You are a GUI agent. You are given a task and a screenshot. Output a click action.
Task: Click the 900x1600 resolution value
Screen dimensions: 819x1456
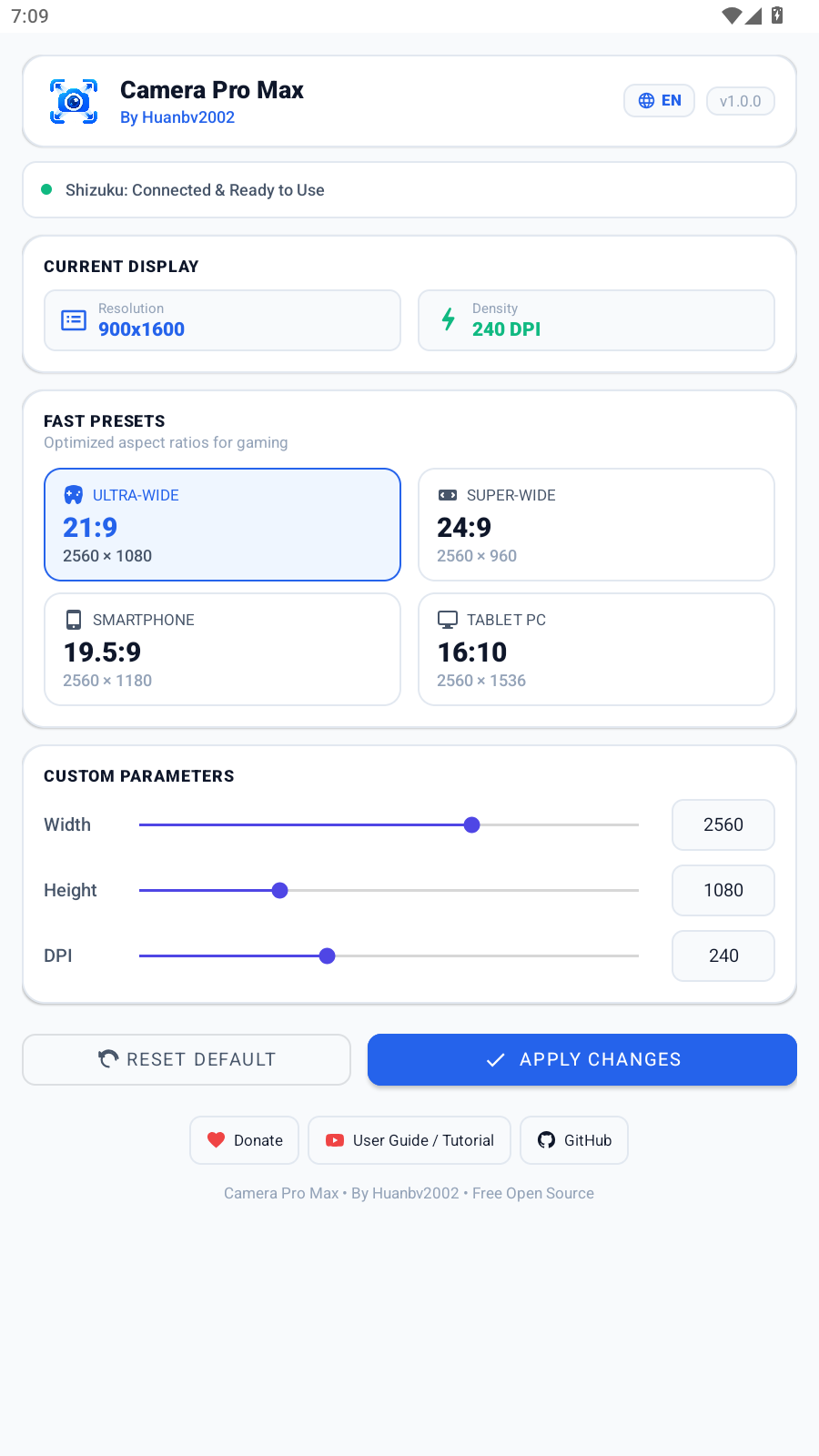click(142, 329)
